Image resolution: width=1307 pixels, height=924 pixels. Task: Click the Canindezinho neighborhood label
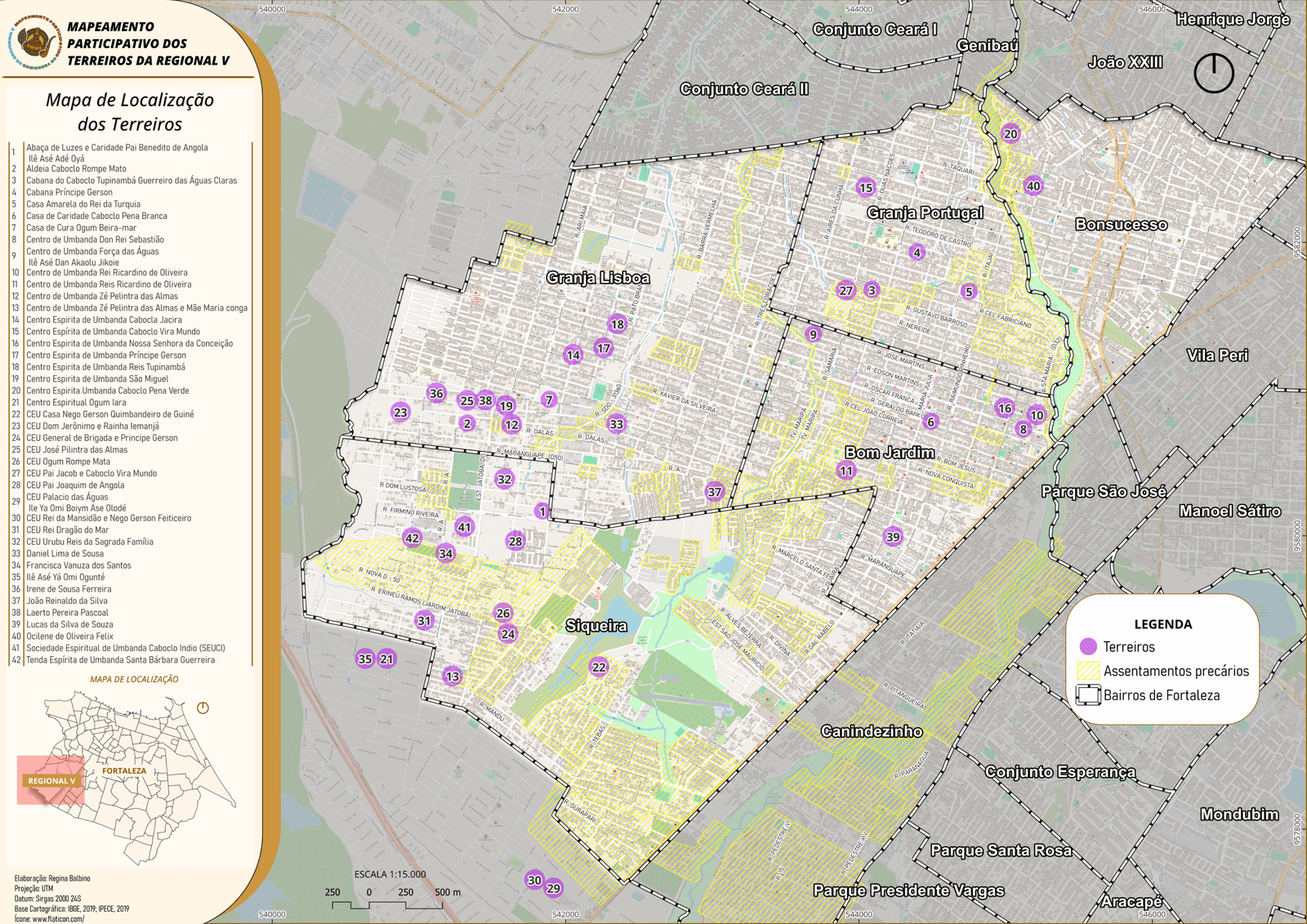[872, 731]
